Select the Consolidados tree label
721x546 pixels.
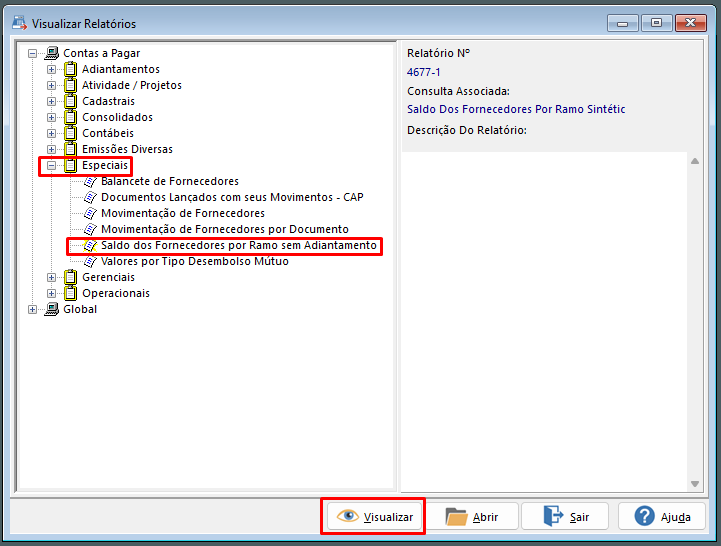117,117
